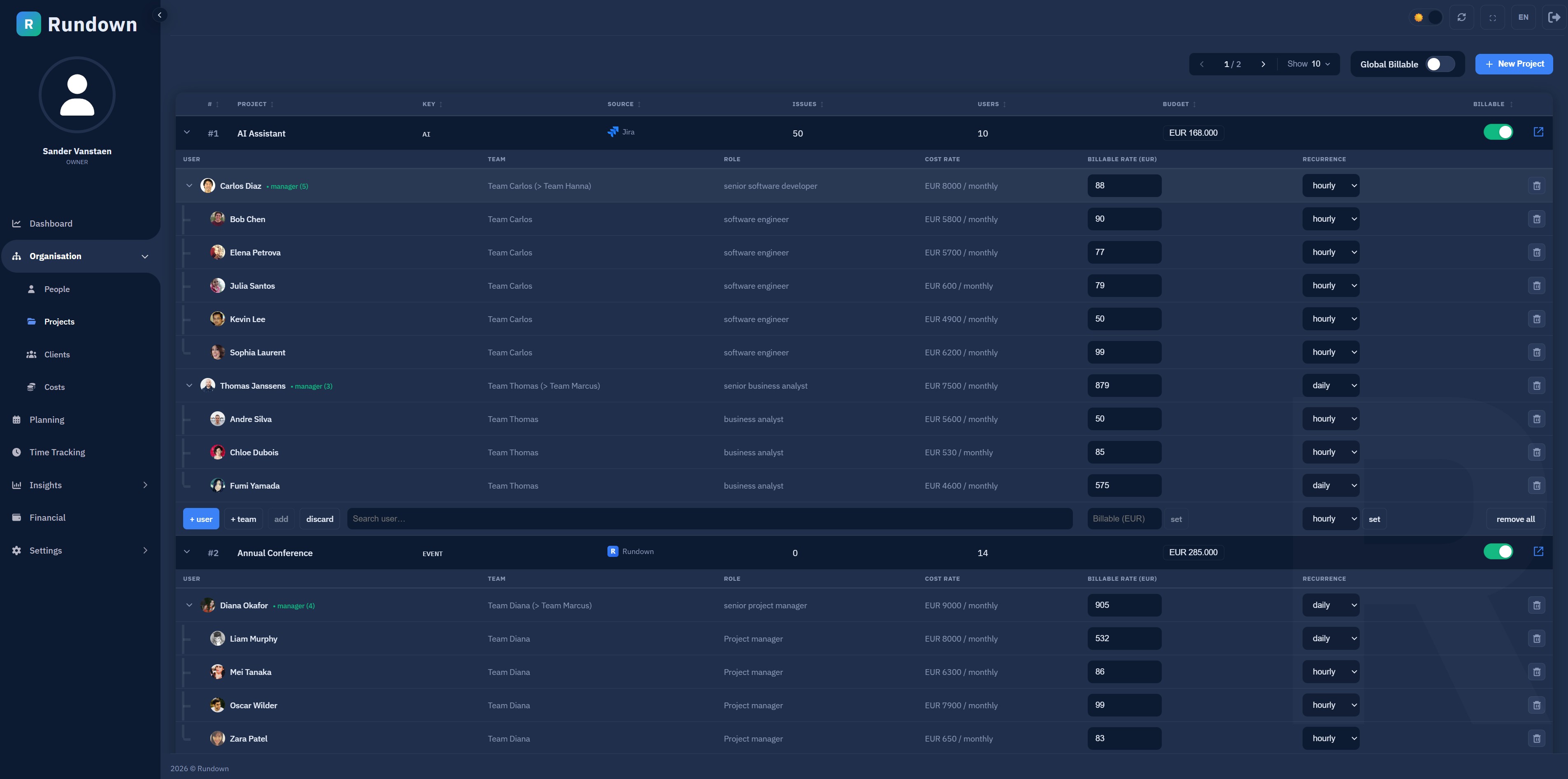Click the EUR 168.000 budget value
The image size is (1568, 779).
pyautogui.click(x=1193, y=132)
